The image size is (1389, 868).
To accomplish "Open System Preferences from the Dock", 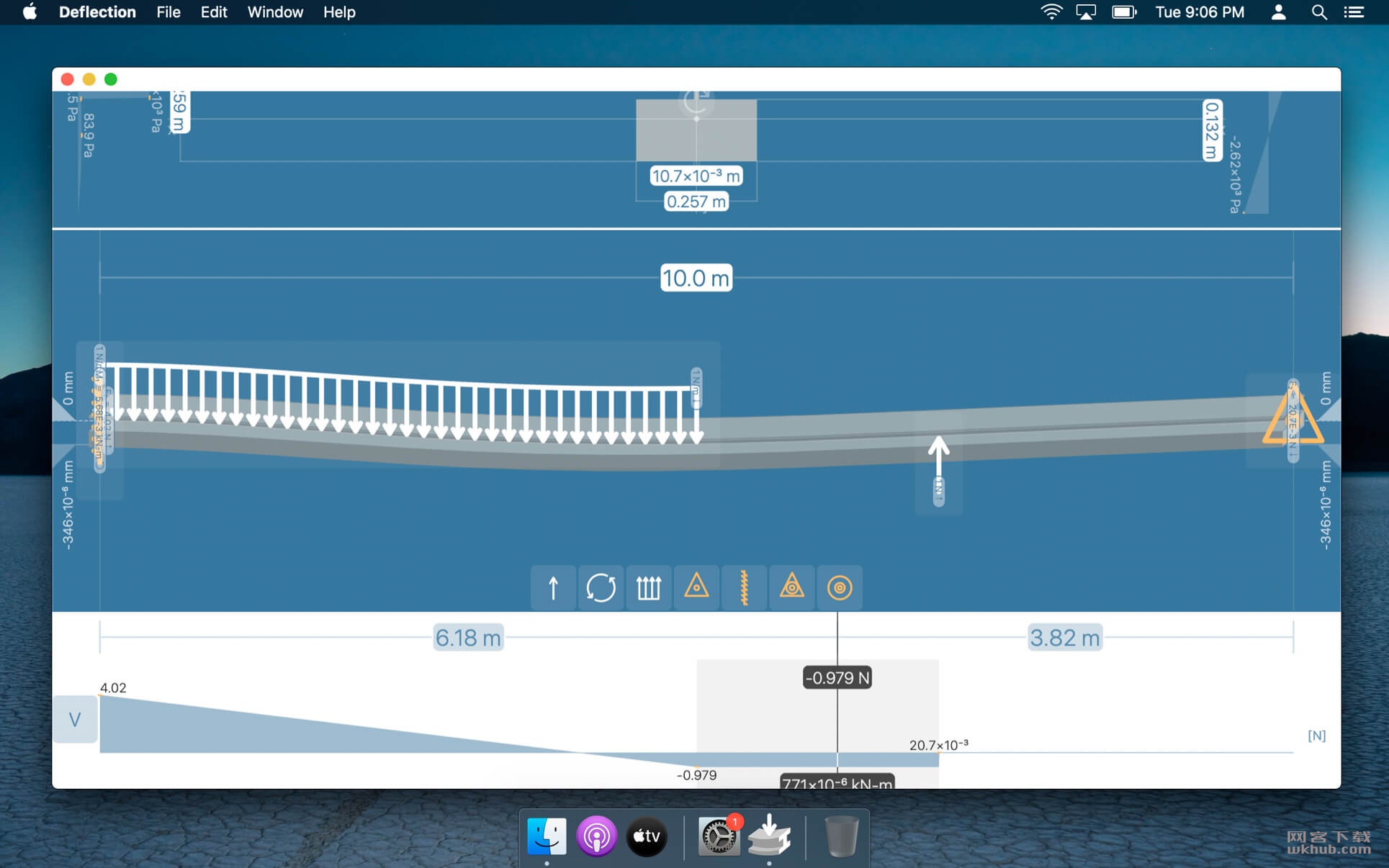I will tap(719, 836).
